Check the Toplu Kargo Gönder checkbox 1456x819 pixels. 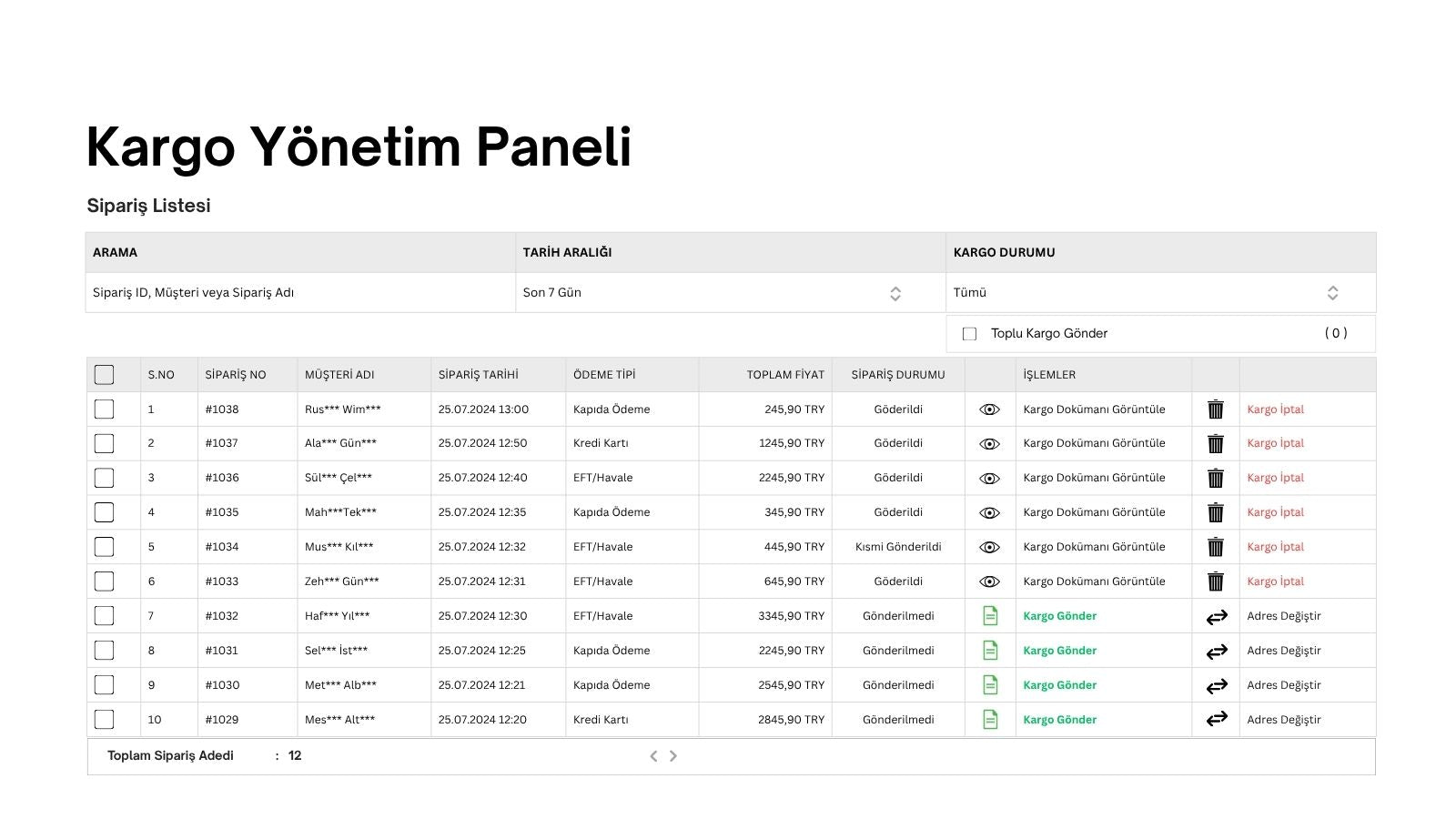pos(969,334)
